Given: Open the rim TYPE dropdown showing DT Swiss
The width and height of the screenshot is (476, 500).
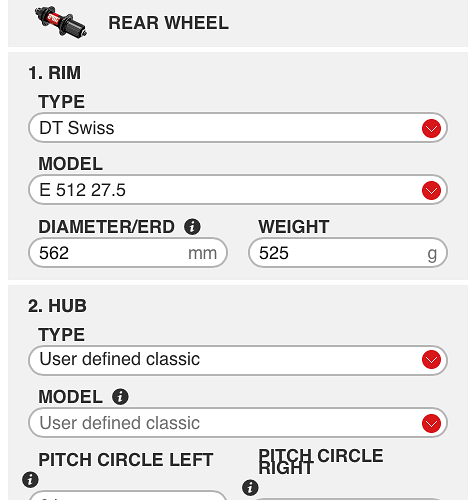Looking at the screenshot, I should click(238, 128).
